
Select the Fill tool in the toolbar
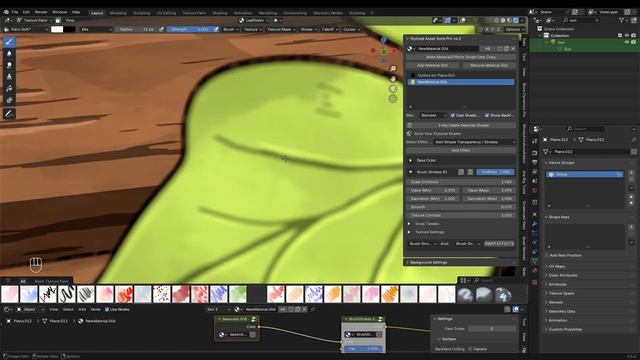[x=9, y=89]
